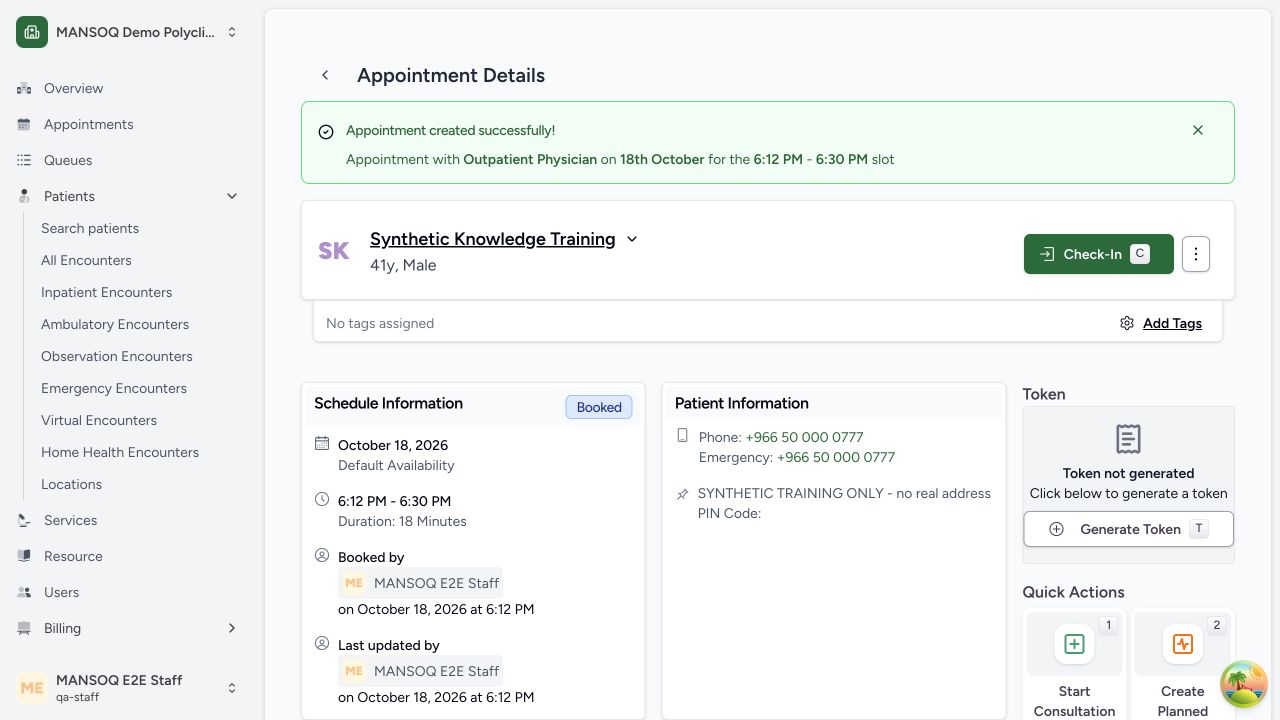
Task: Open the Synthetic Knowledge Training patient link
Action: pos(492,239)
